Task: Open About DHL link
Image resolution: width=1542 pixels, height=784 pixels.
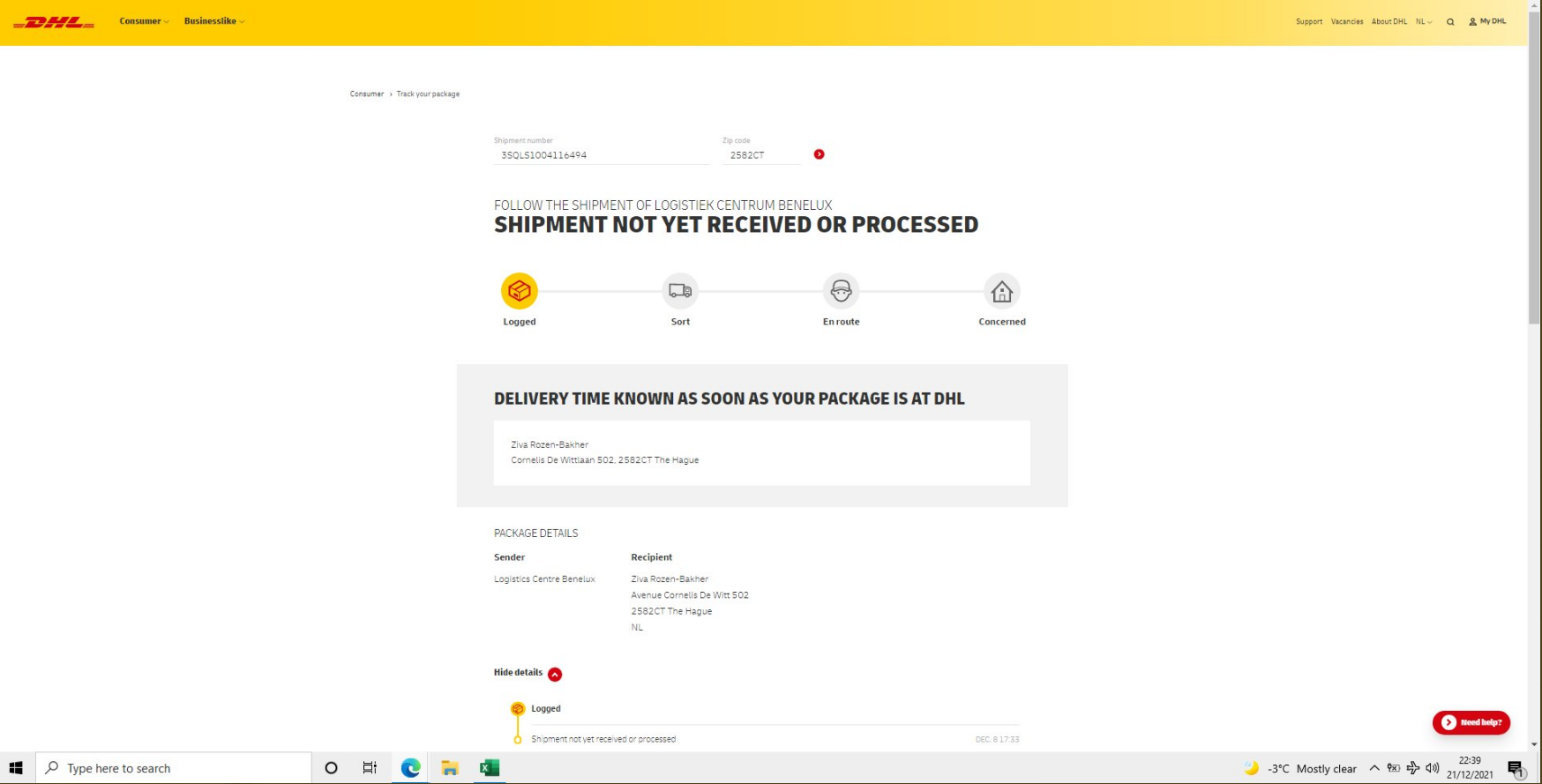Action: point(1389,22)
